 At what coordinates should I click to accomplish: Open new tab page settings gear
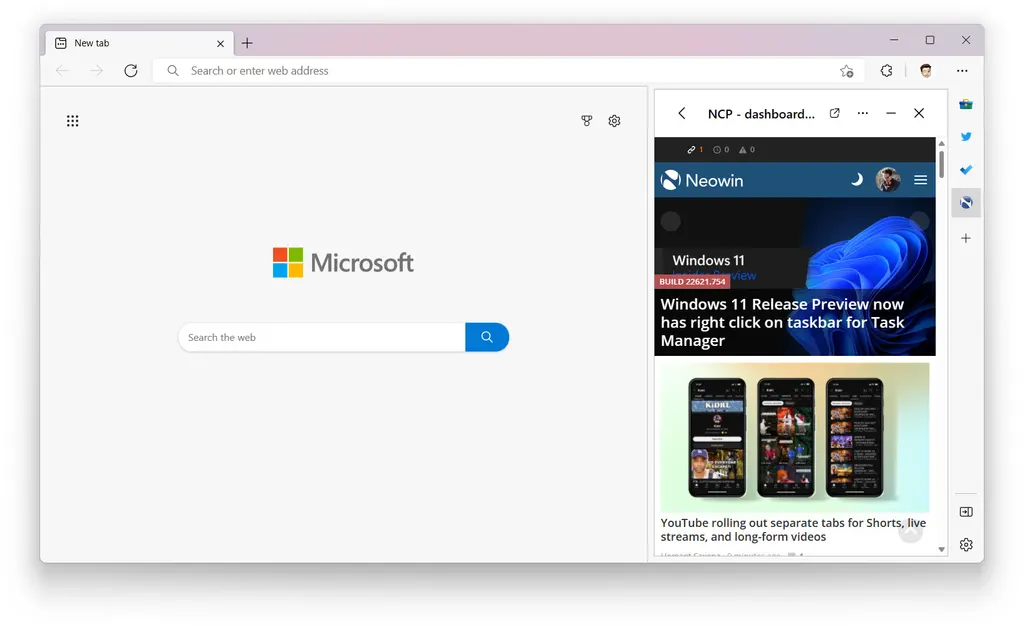[614, 121]
